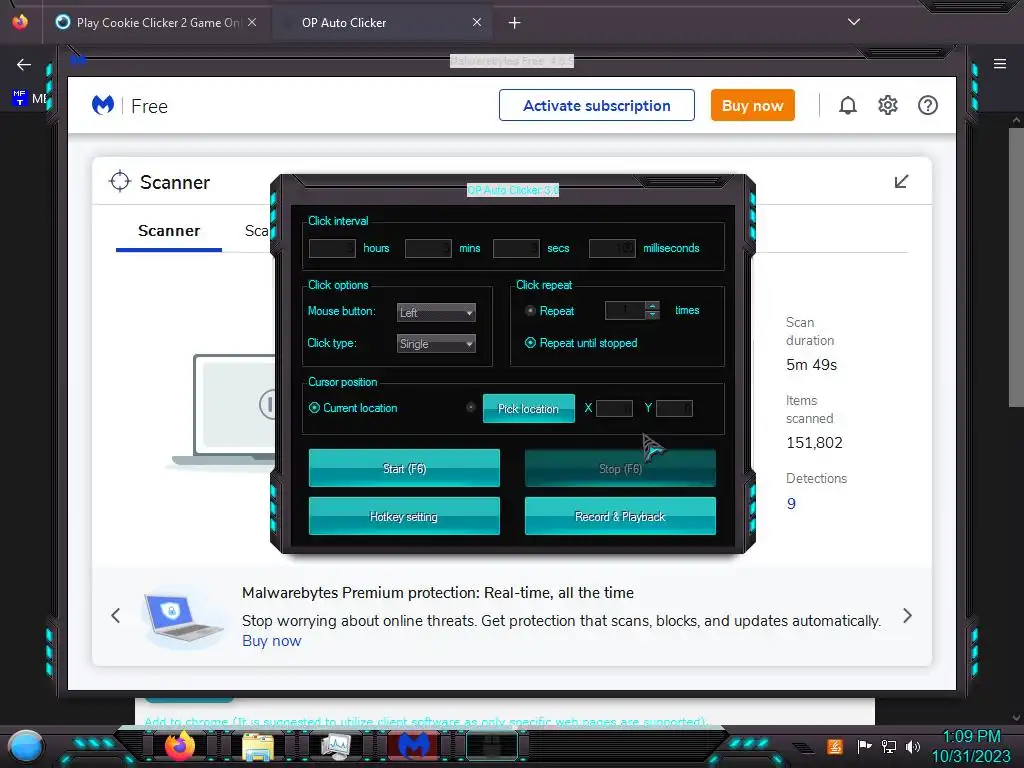
Task: Click the secs interval field
Action: click(517, 248)
